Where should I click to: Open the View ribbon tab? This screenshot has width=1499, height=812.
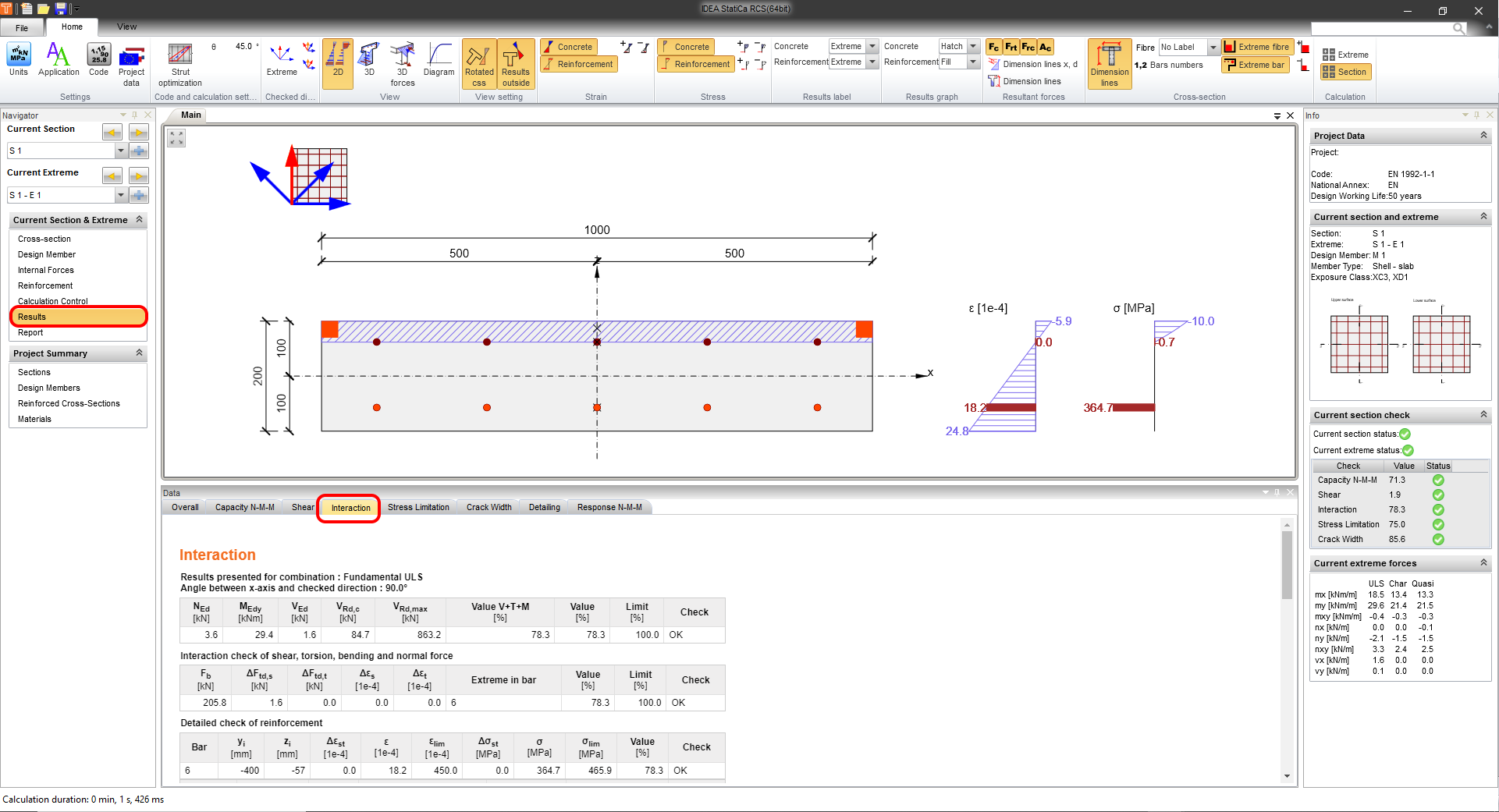click(126, 27)
